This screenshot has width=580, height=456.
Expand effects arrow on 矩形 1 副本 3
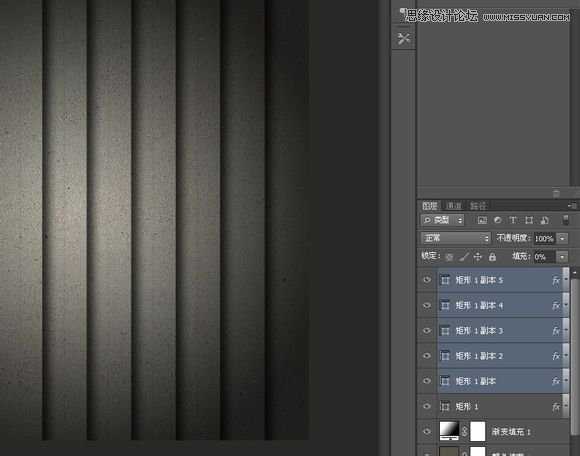tap(566, 331)
